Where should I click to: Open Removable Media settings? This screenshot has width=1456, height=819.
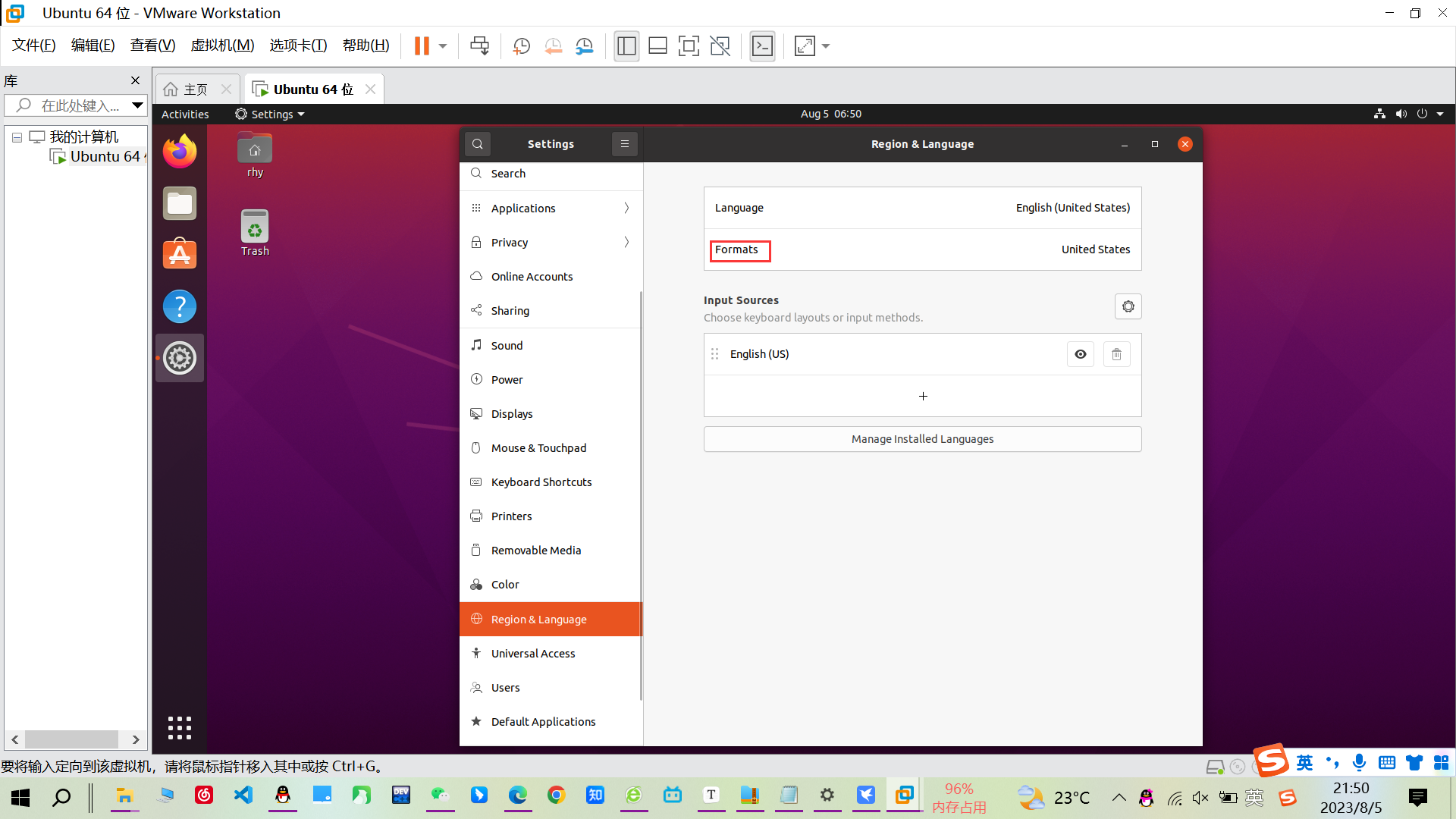click(x=551, y=550)
